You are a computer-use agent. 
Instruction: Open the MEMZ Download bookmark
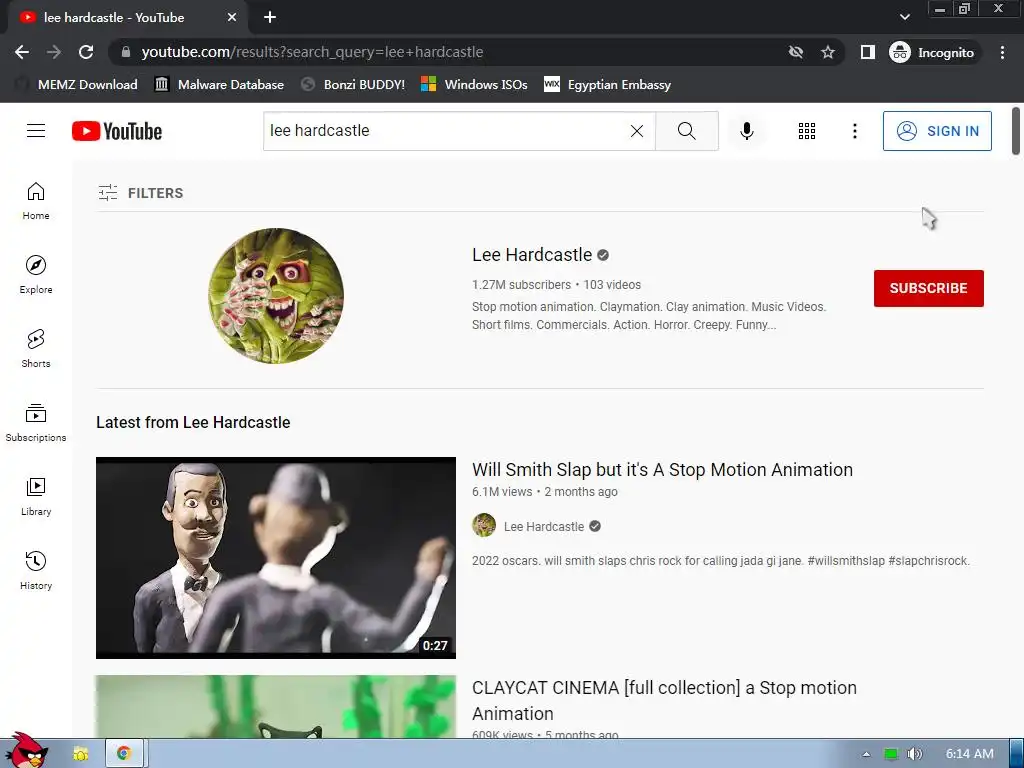tap(76, 84)
